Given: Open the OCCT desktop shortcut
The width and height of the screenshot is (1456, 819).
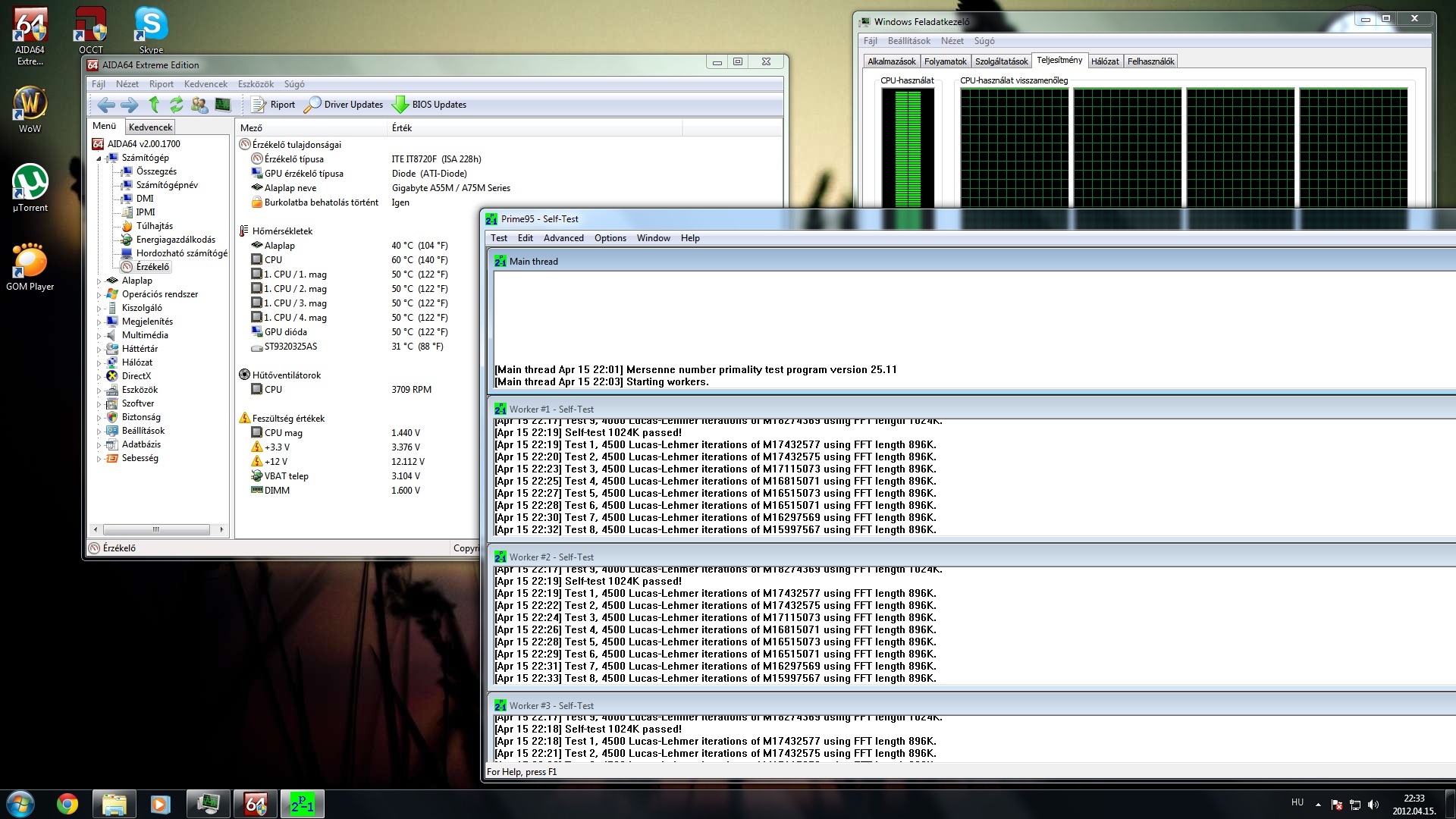Looking at the screenshot, I should click(x=90, y=30).
